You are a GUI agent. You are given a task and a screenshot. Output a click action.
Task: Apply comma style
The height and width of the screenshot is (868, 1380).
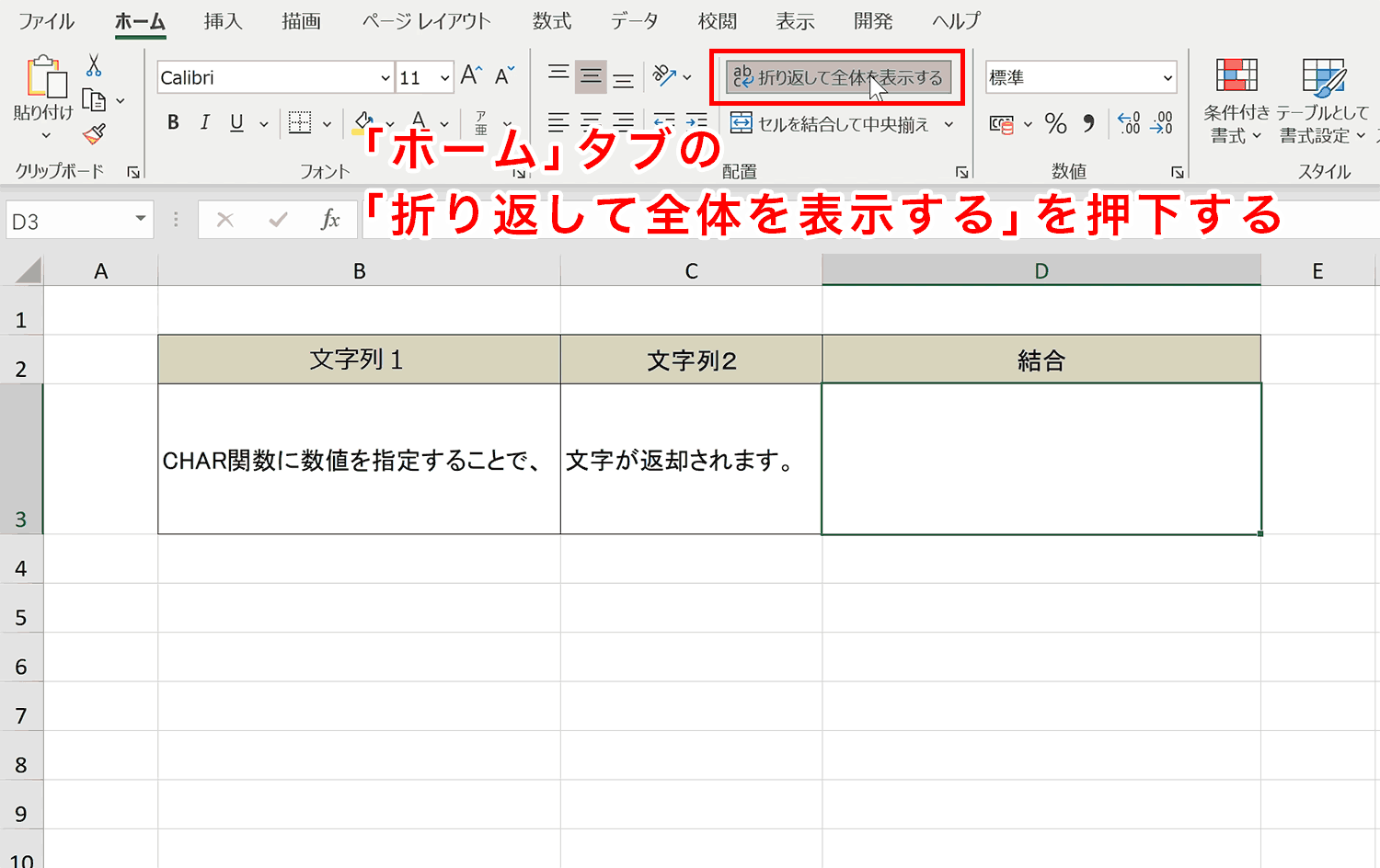click(x=1089, y=123)
